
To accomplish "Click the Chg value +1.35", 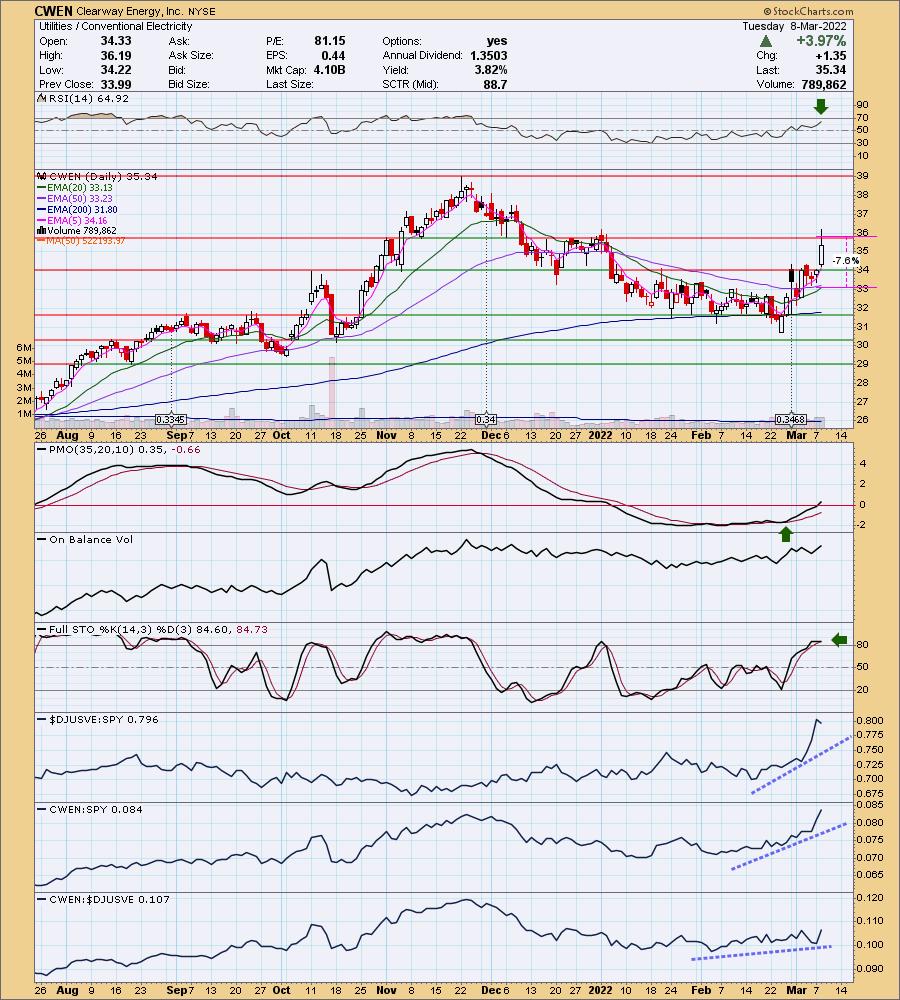I will coord(830,55).
